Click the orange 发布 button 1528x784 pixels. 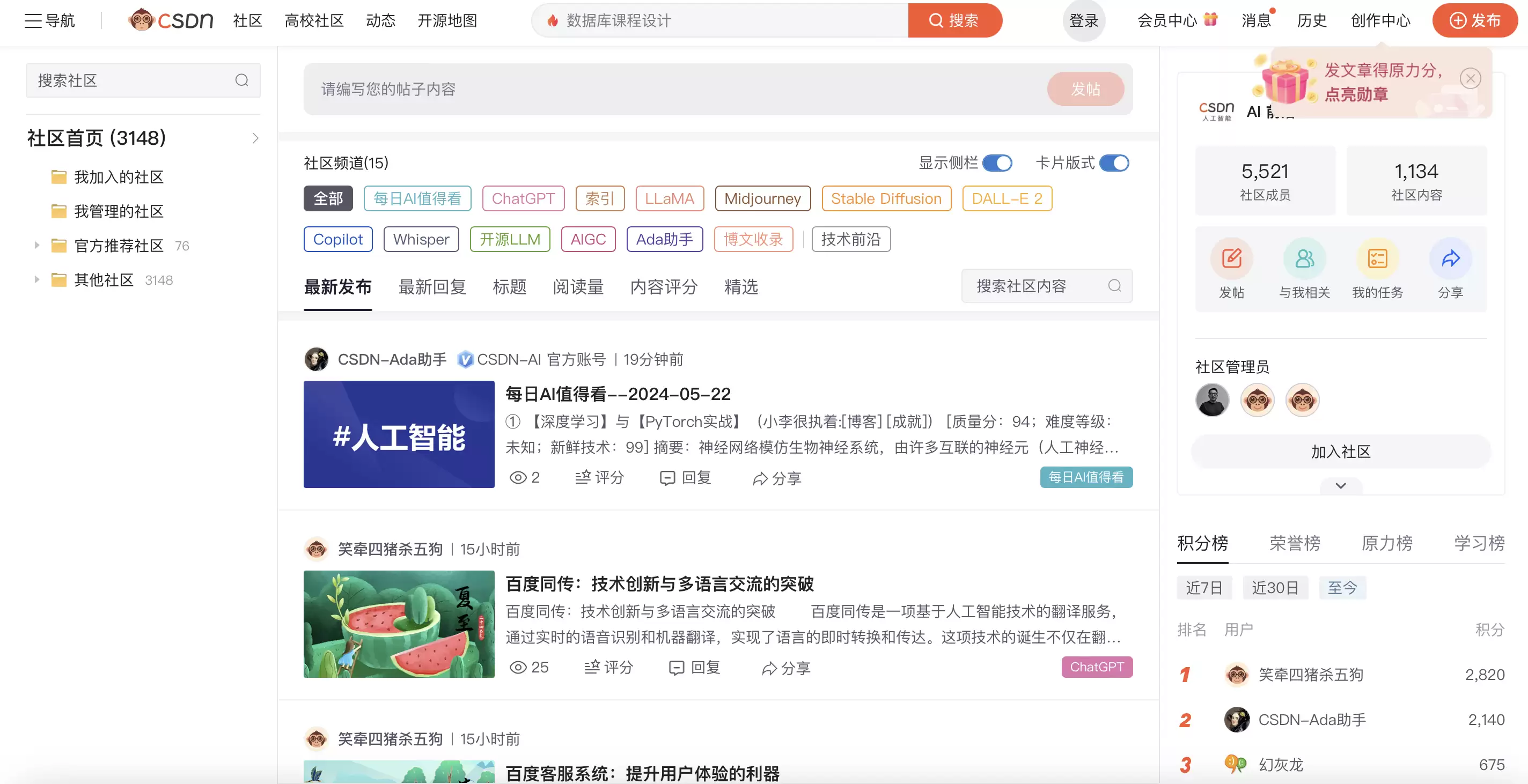tap(1475, 20)
